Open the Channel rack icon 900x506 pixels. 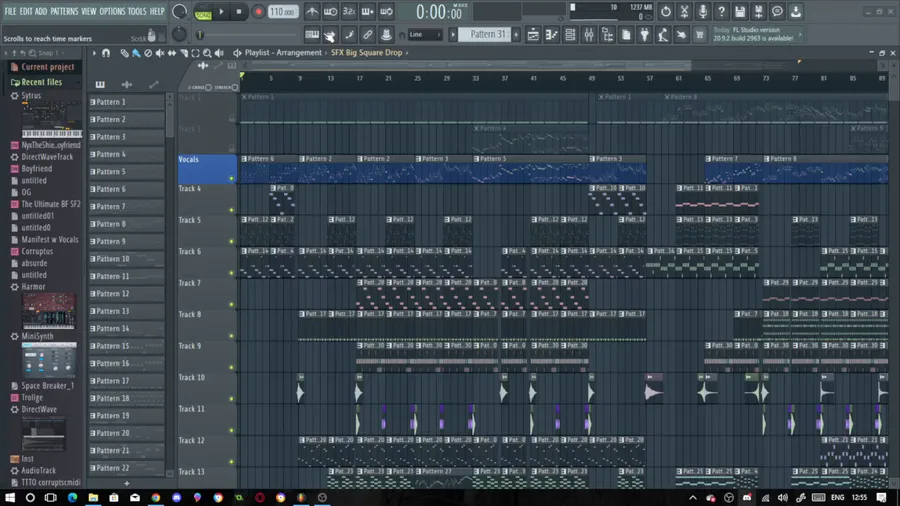click(x=570, y=35)
